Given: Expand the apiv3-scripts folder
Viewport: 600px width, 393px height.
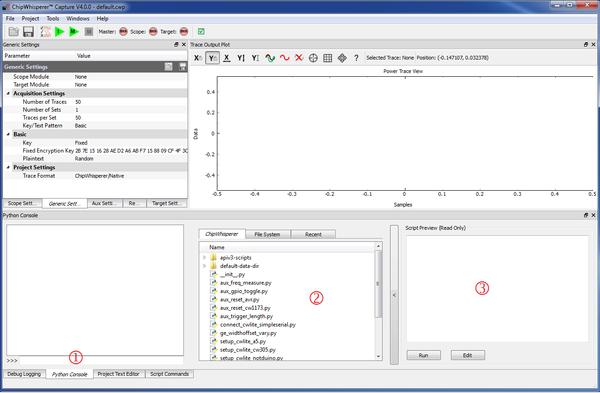Looking at the screenshot, I should [204, 258].
